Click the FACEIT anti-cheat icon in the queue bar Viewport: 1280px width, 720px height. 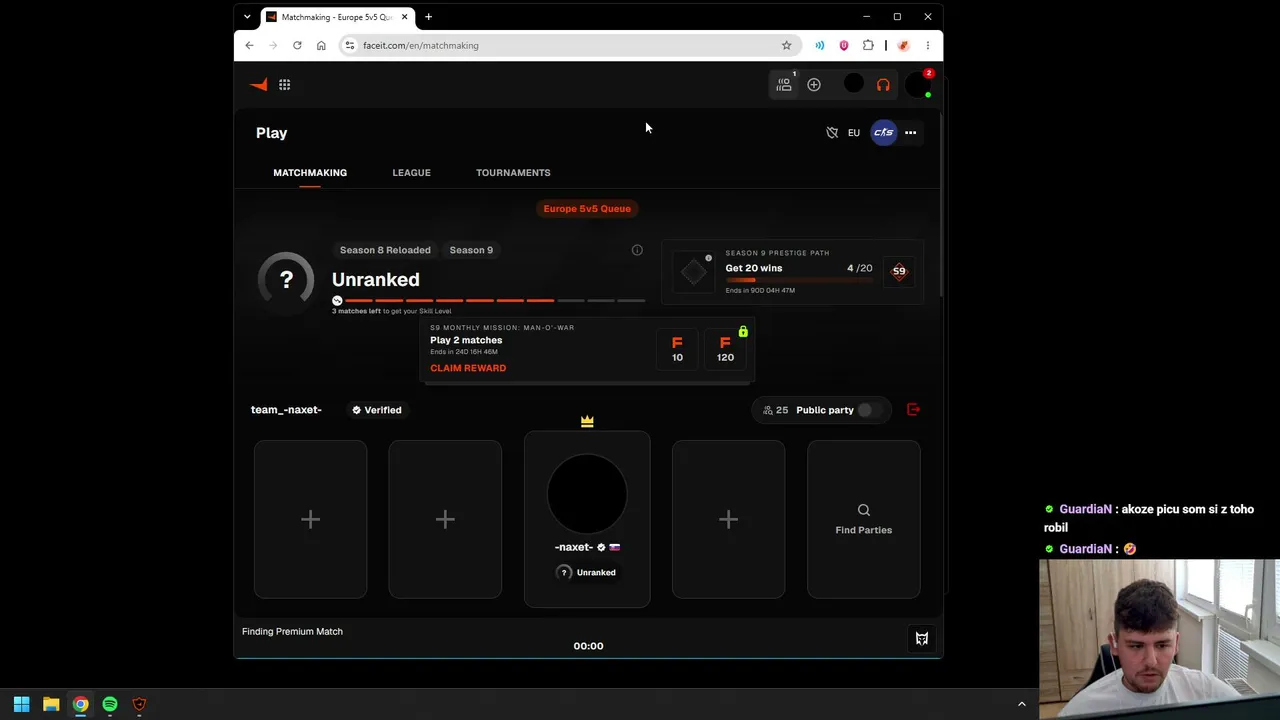pyautogui.click(x=922, y=639)
